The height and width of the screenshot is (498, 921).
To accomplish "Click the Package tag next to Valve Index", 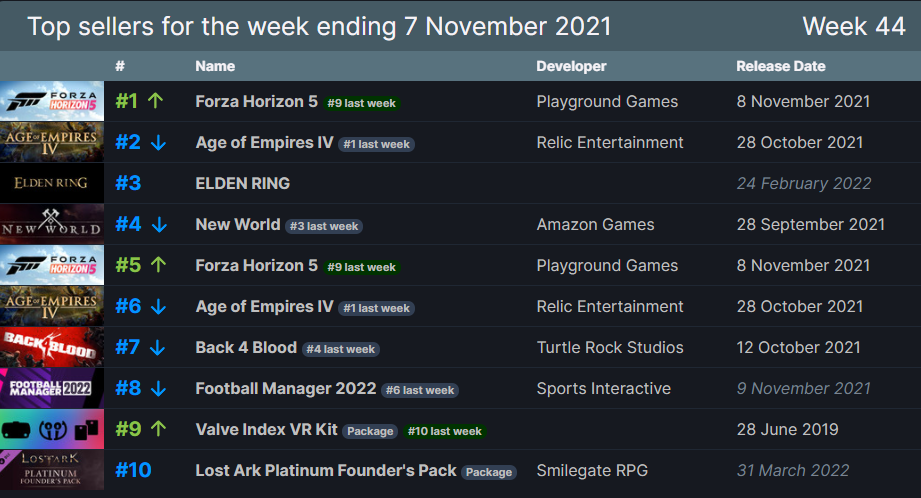I will coord(370,431).
